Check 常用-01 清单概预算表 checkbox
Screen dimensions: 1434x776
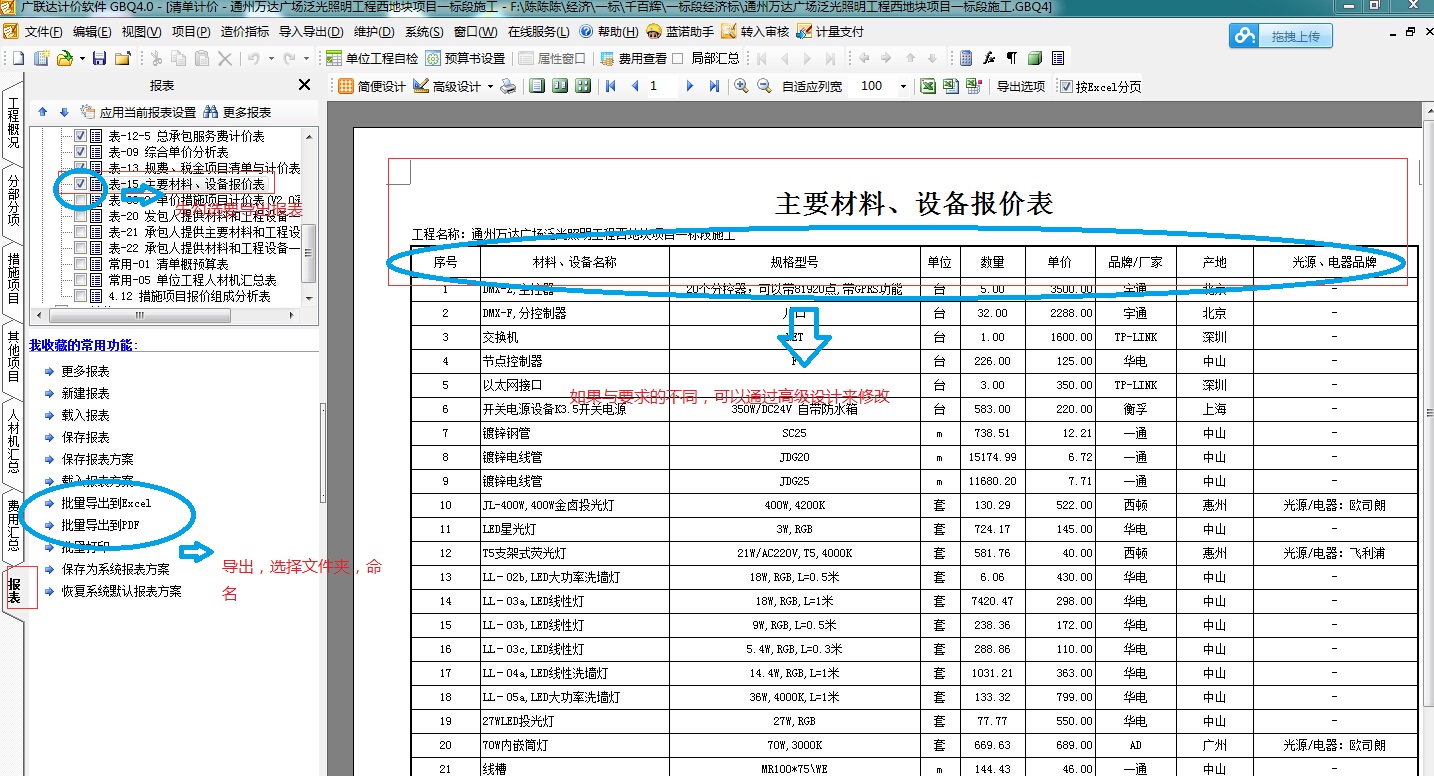pos(81,264)
